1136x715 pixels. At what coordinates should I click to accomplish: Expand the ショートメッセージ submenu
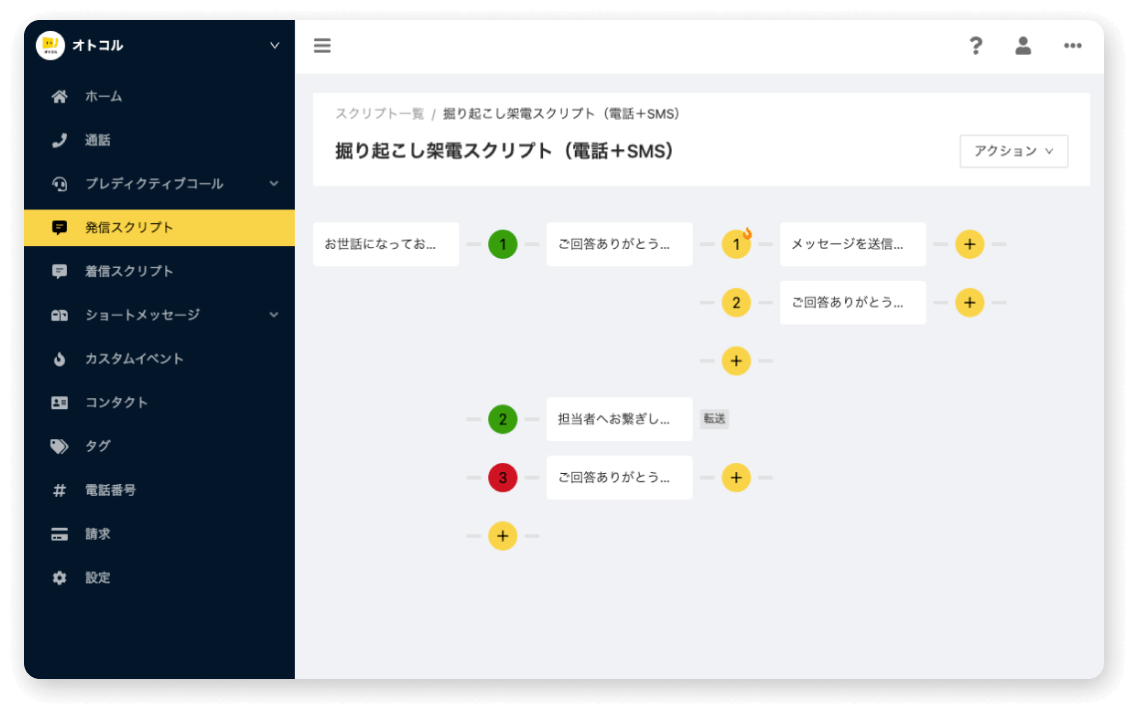click(274, 315)
